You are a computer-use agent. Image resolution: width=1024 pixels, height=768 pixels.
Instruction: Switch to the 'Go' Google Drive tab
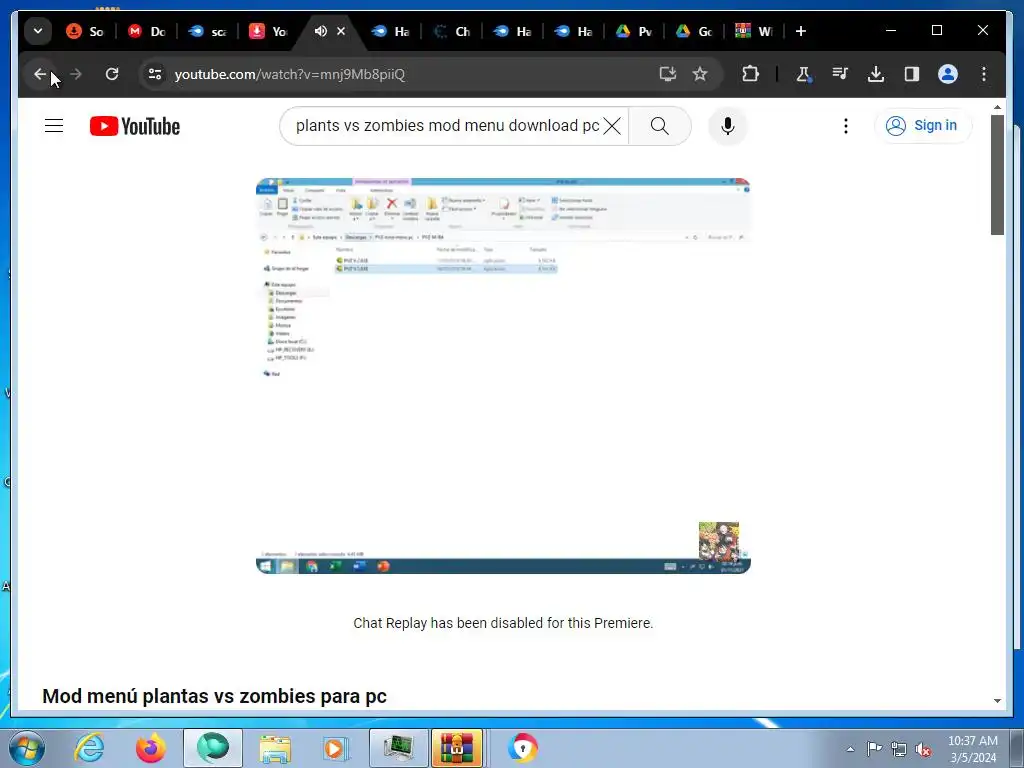pos(695,31)
